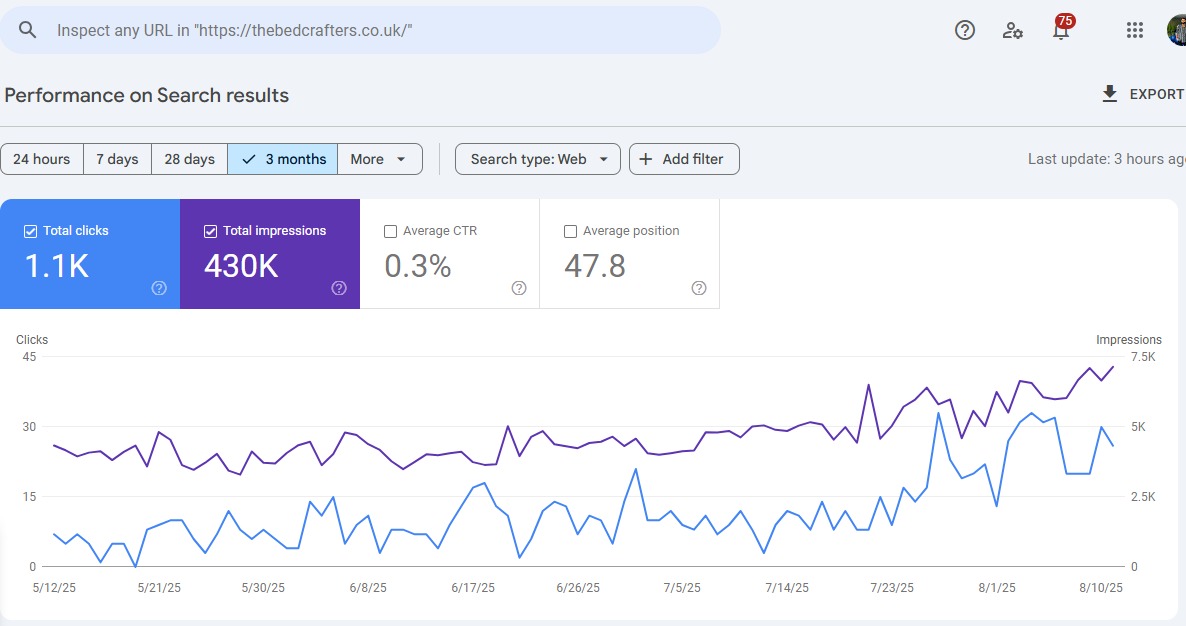The image size is (1186, 626).
Task: Click the search magnifier icon
Action: [x=27, y=30]
